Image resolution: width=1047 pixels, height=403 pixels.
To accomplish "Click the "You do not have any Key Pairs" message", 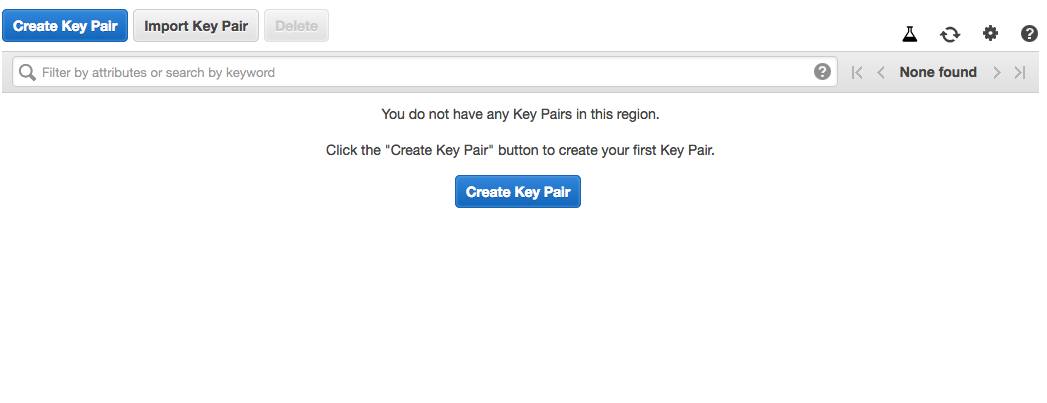I will pyautogui.click(x=520, y=114).
